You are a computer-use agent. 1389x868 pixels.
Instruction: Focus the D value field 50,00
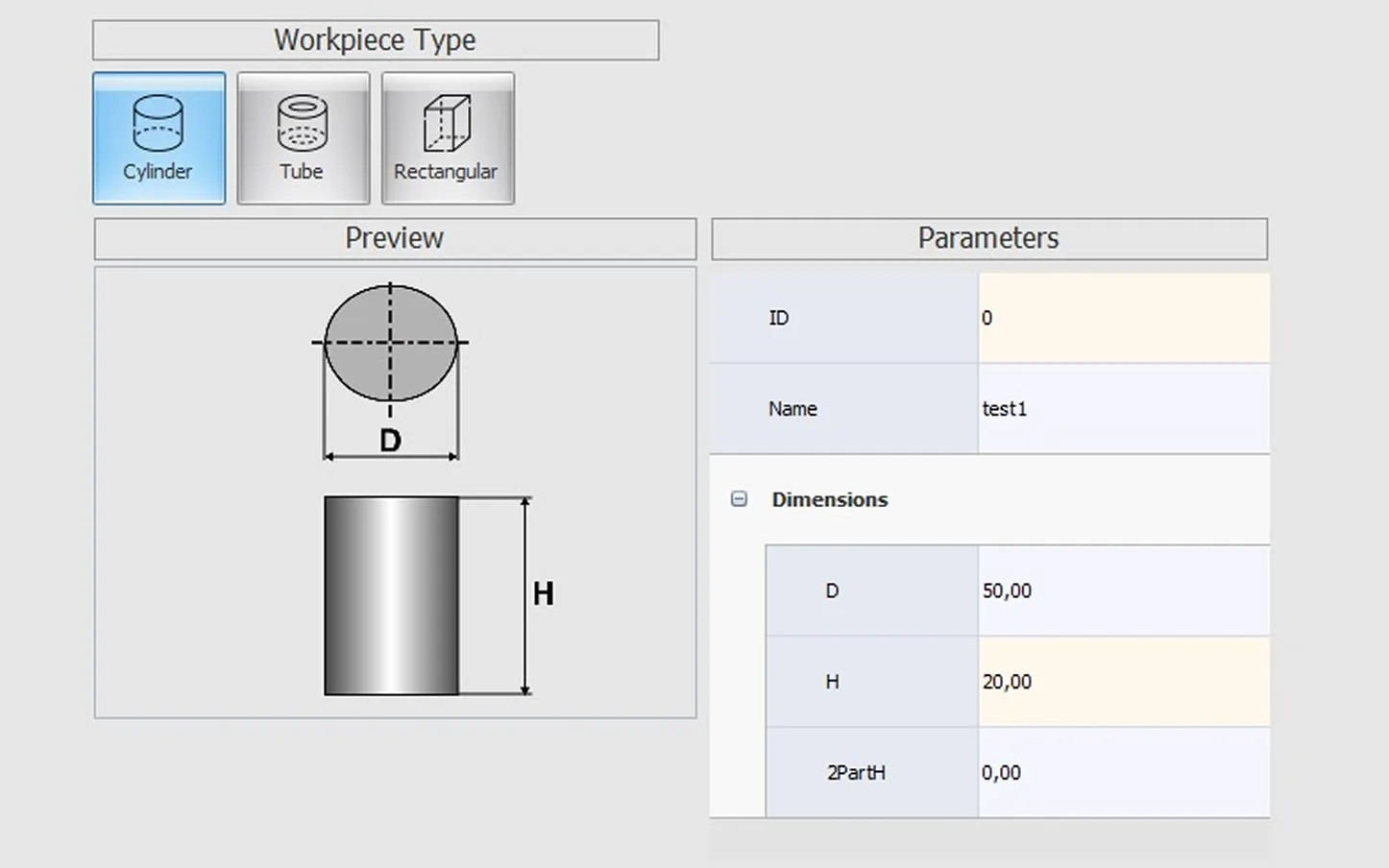tap(1122, 591)
